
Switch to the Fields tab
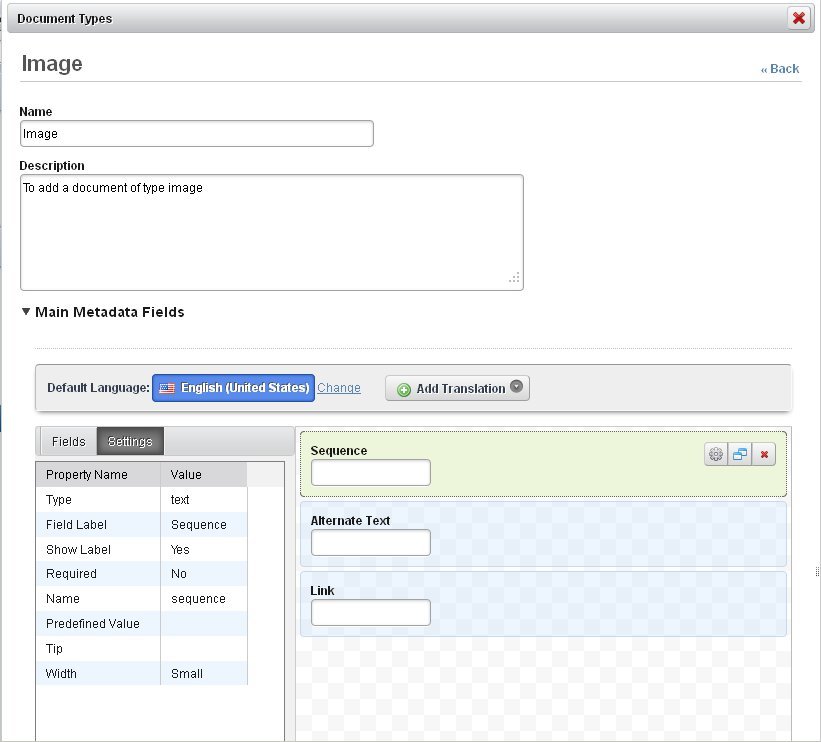[69, 442]
